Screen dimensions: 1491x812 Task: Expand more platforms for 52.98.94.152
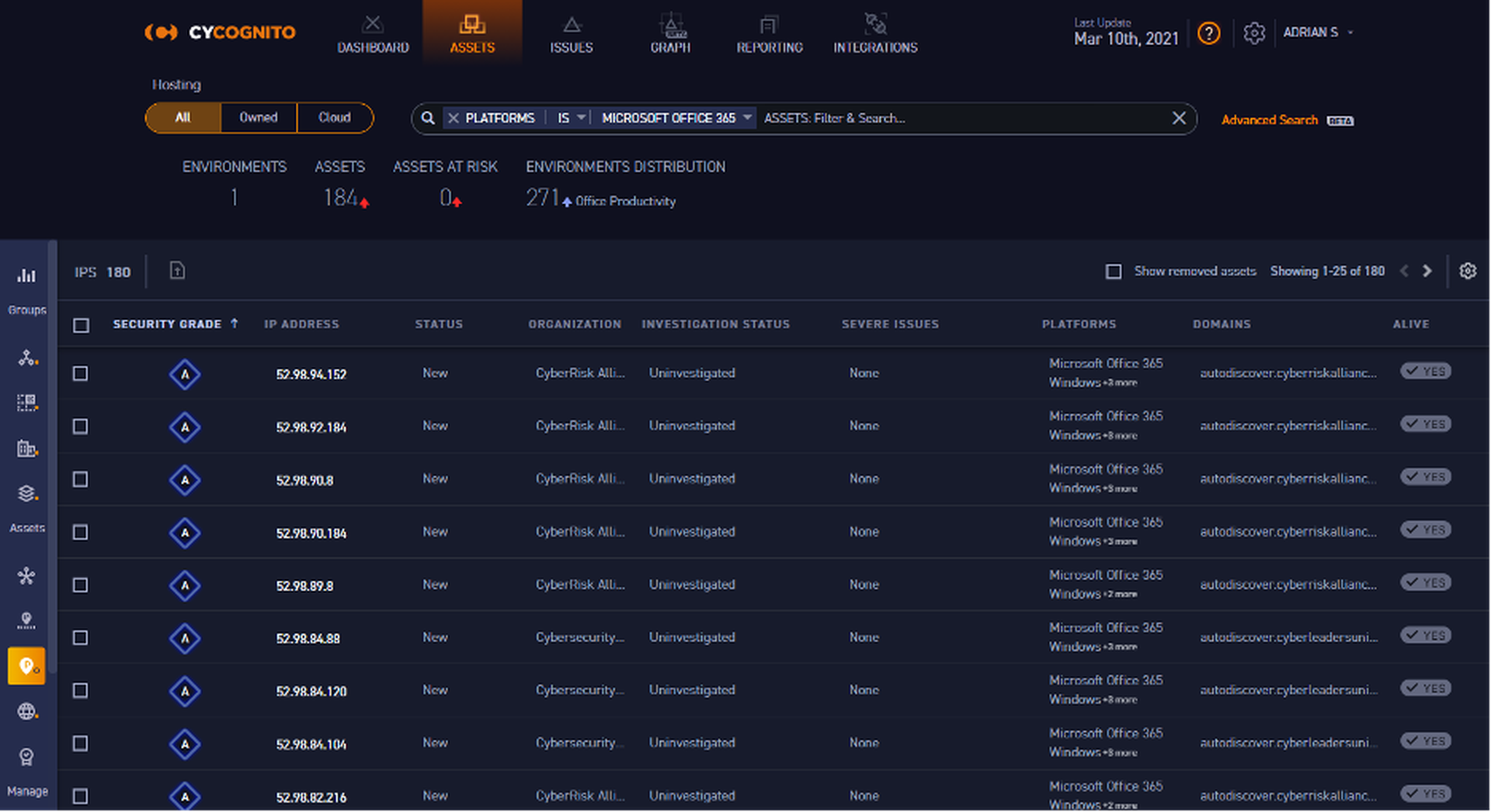click(1120, 383)
